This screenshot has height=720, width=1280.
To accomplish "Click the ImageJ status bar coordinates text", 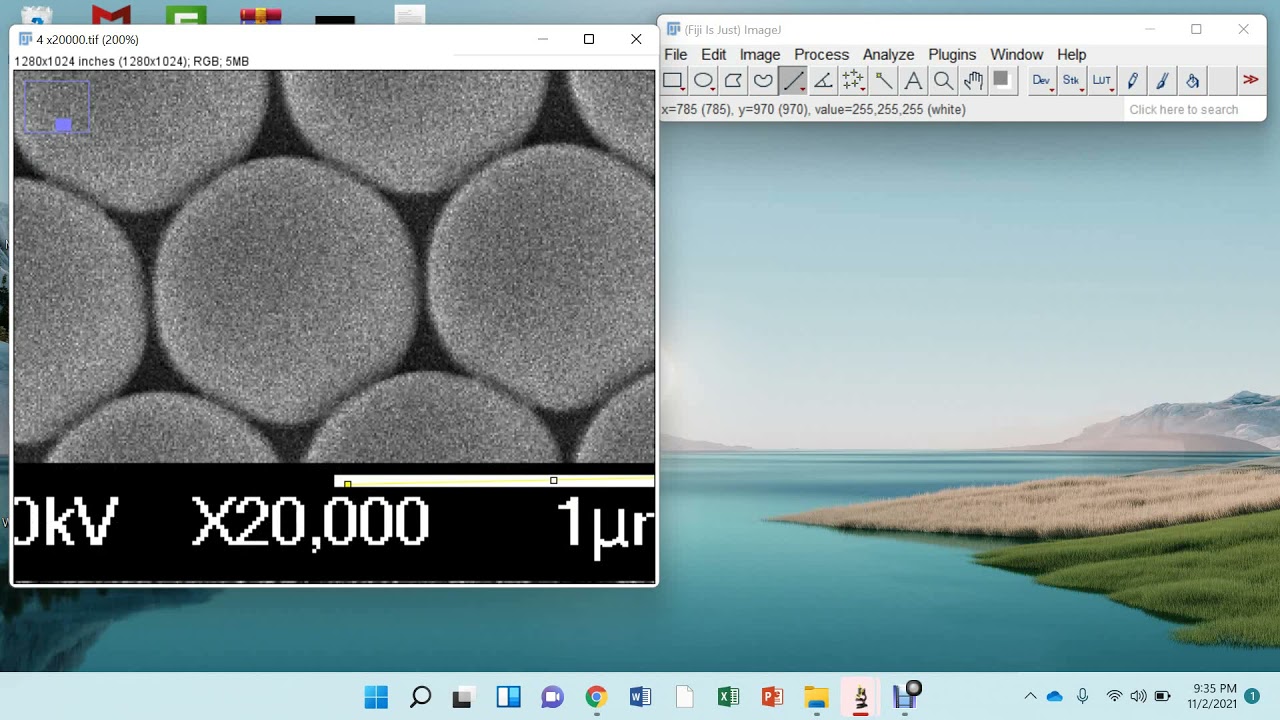I will [x=813, y=110].
